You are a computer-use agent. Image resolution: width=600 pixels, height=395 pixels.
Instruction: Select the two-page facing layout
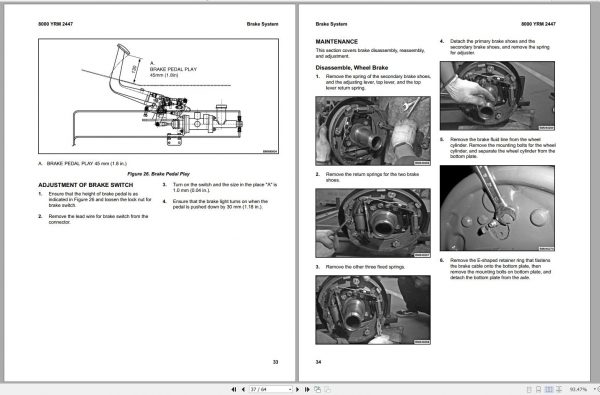coord(549,389)
